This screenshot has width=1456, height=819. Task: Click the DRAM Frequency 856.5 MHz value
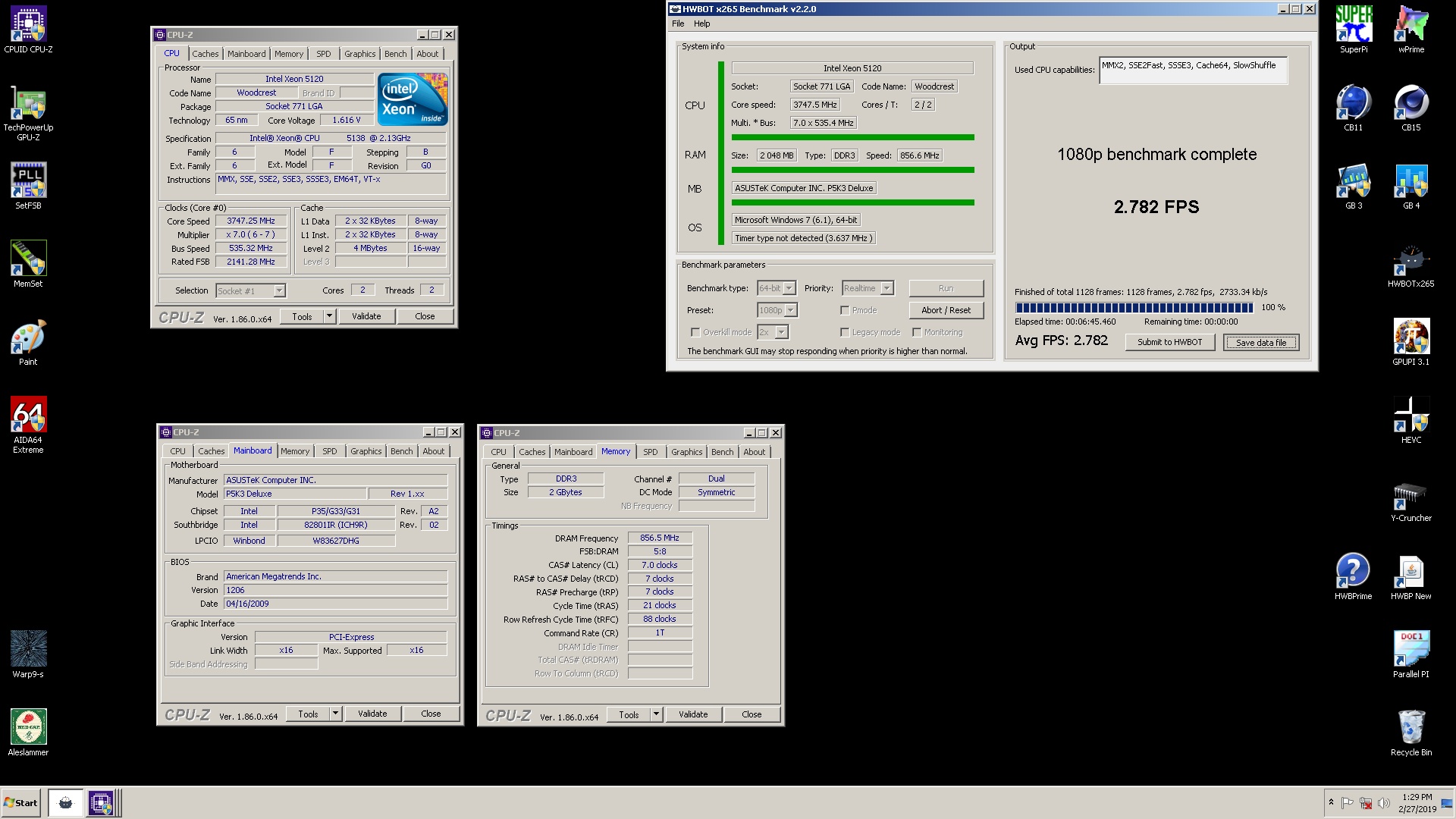pyautogui.click(x=660, y=538)
